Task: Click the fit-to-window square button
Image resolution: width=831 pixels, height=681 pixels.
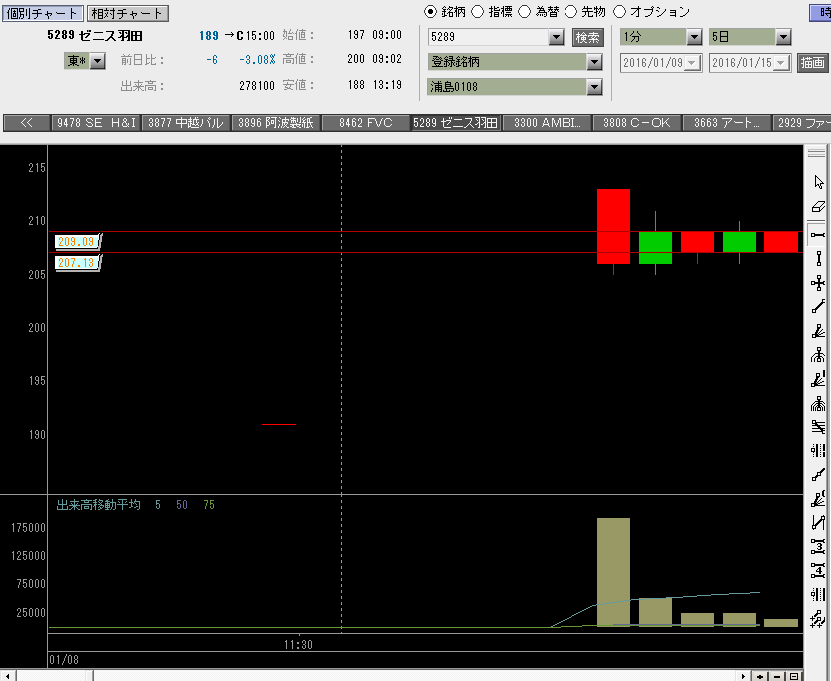Action: (794, 676)
